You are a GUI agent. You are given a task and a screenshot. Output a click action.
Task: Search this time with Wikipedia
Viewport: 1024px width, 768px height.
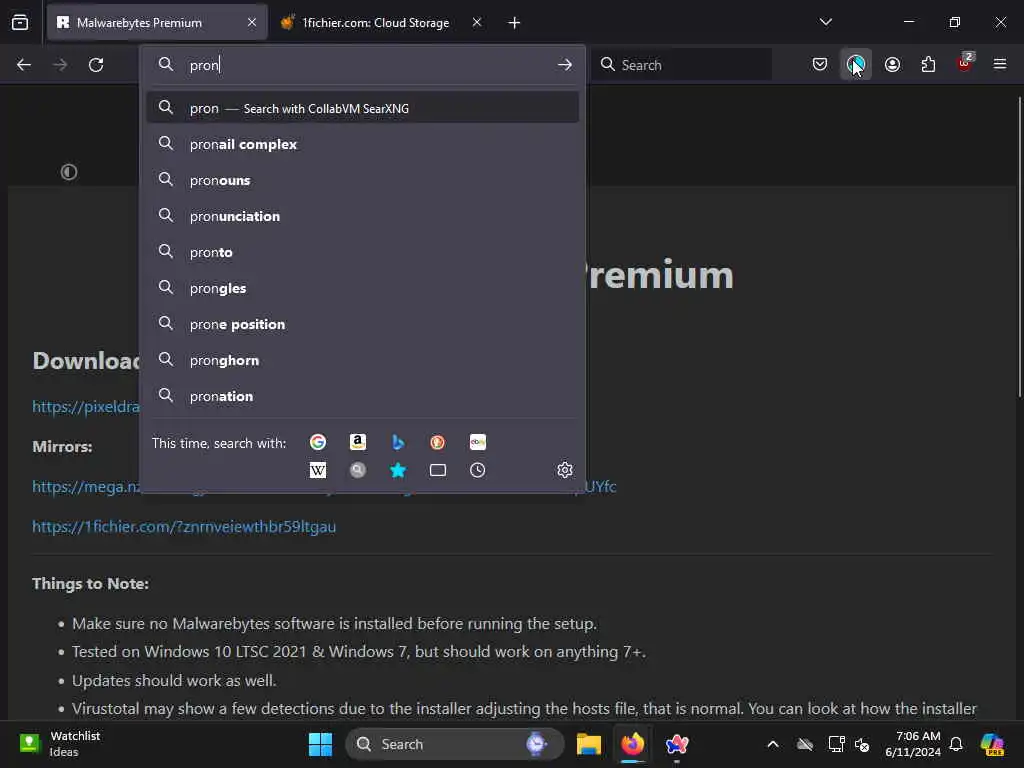pos(318,470)
